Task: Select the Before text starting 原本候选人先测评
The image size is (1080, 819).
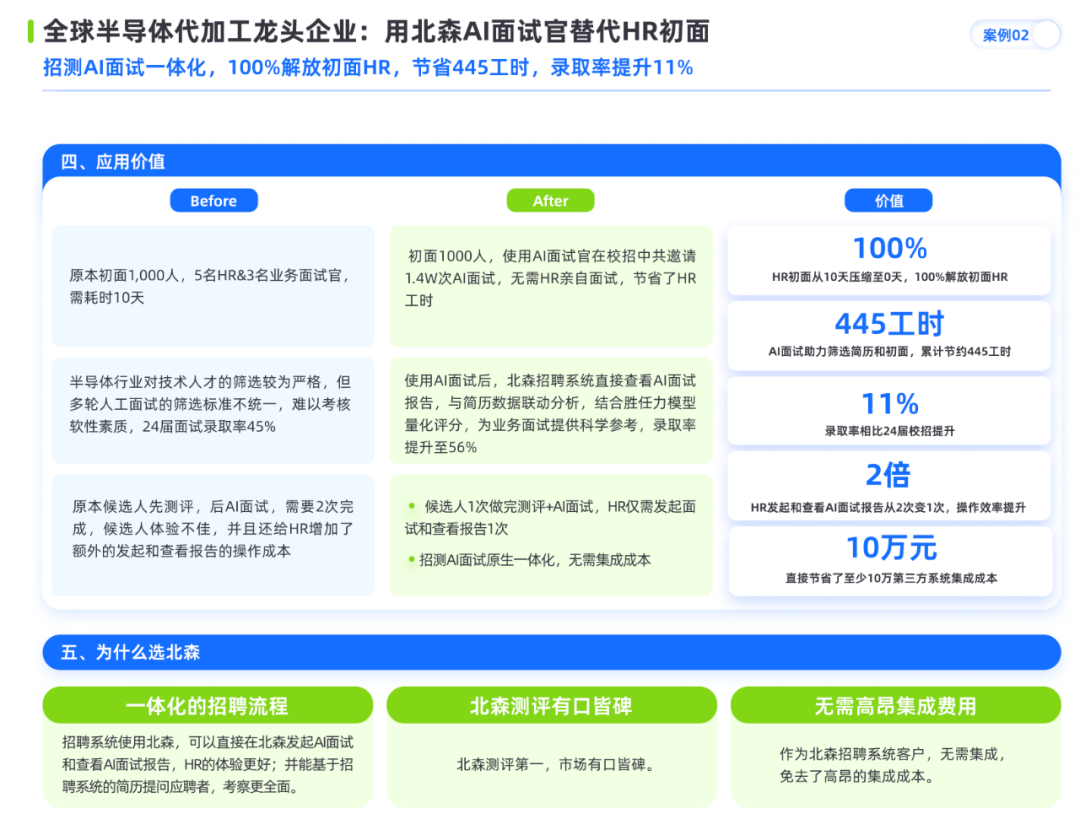Action: [213, 529]
